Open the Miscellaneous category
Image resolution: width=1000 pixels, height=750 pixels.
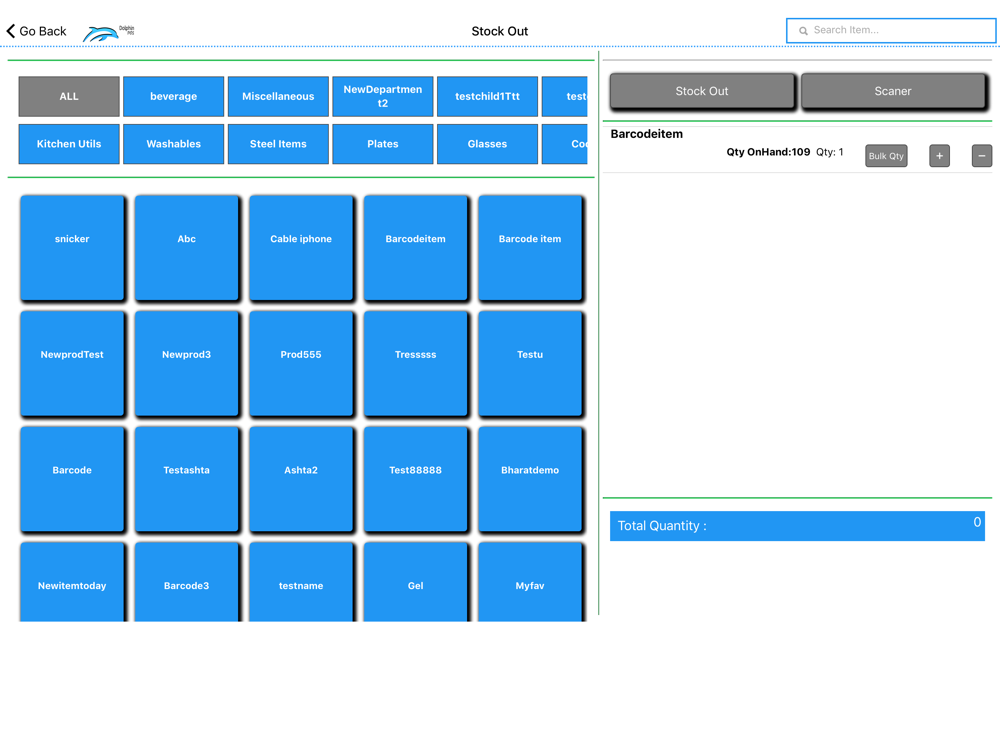point(278,96)
